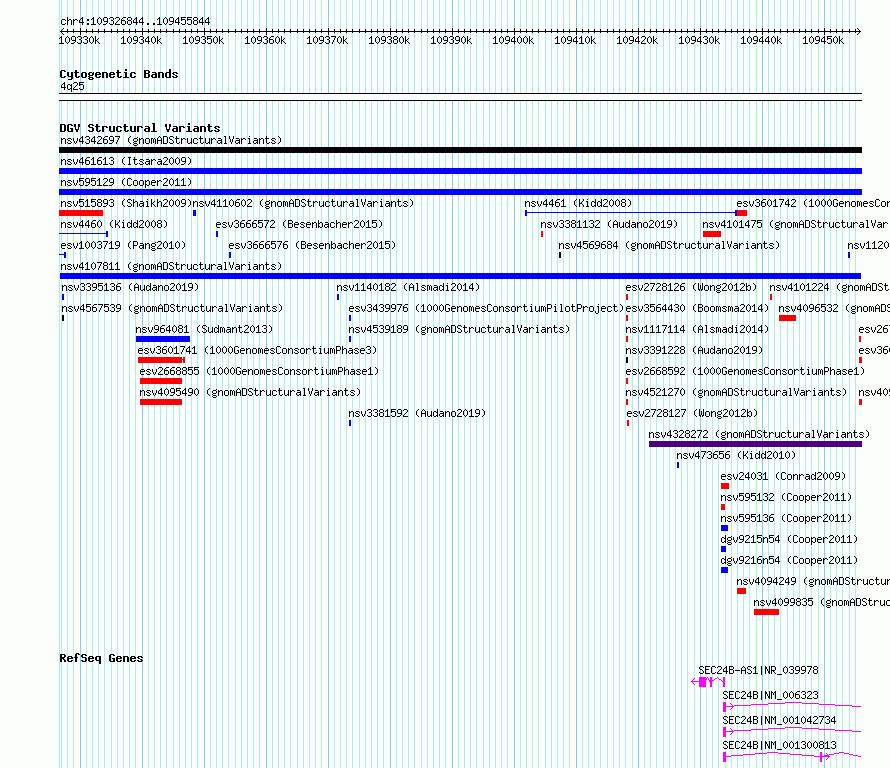Open nsv4460 (Kidd2008) label

point(114,224)
